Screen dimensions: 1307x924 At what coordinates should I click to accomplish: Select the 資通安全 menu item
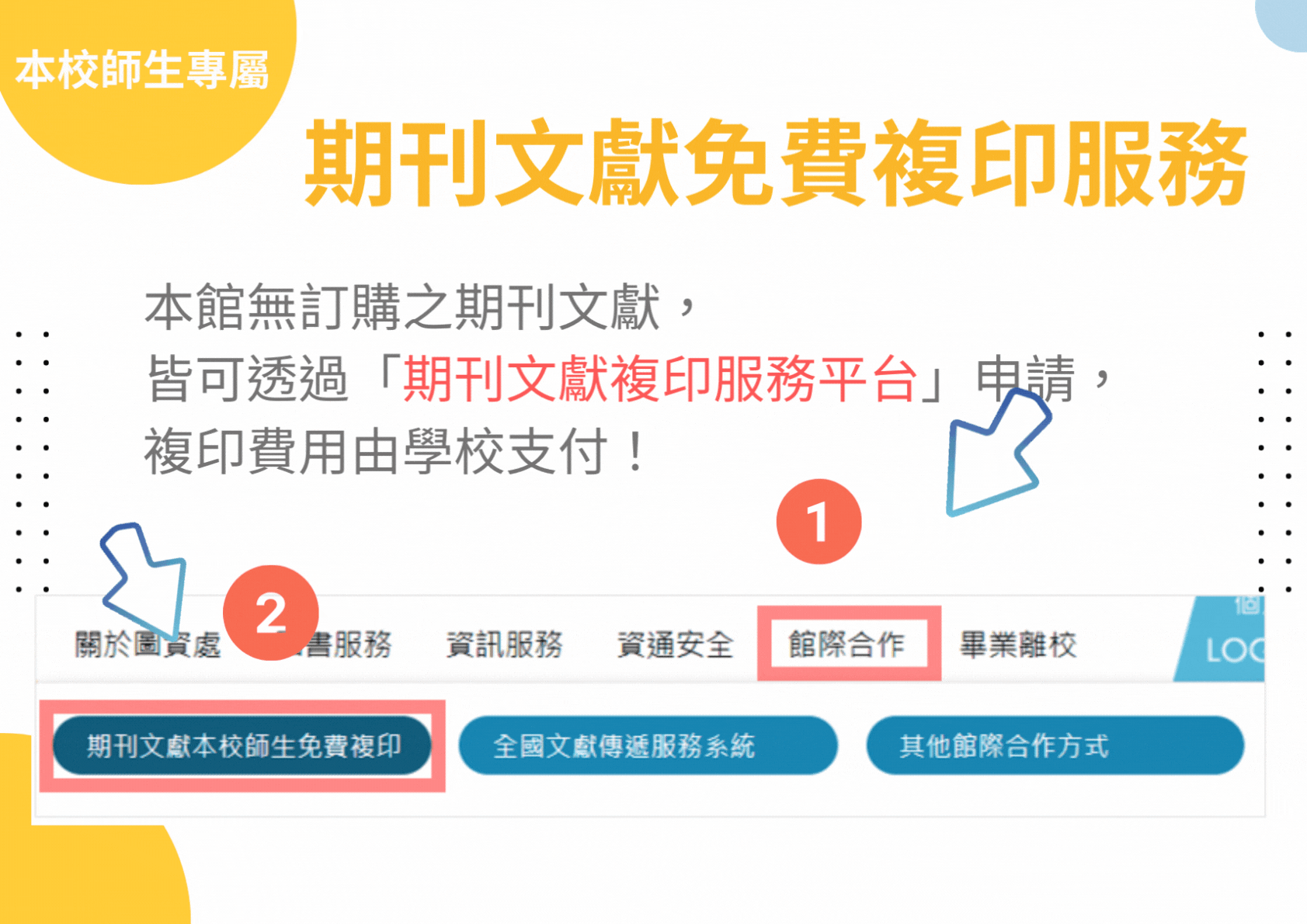(675, 644)
